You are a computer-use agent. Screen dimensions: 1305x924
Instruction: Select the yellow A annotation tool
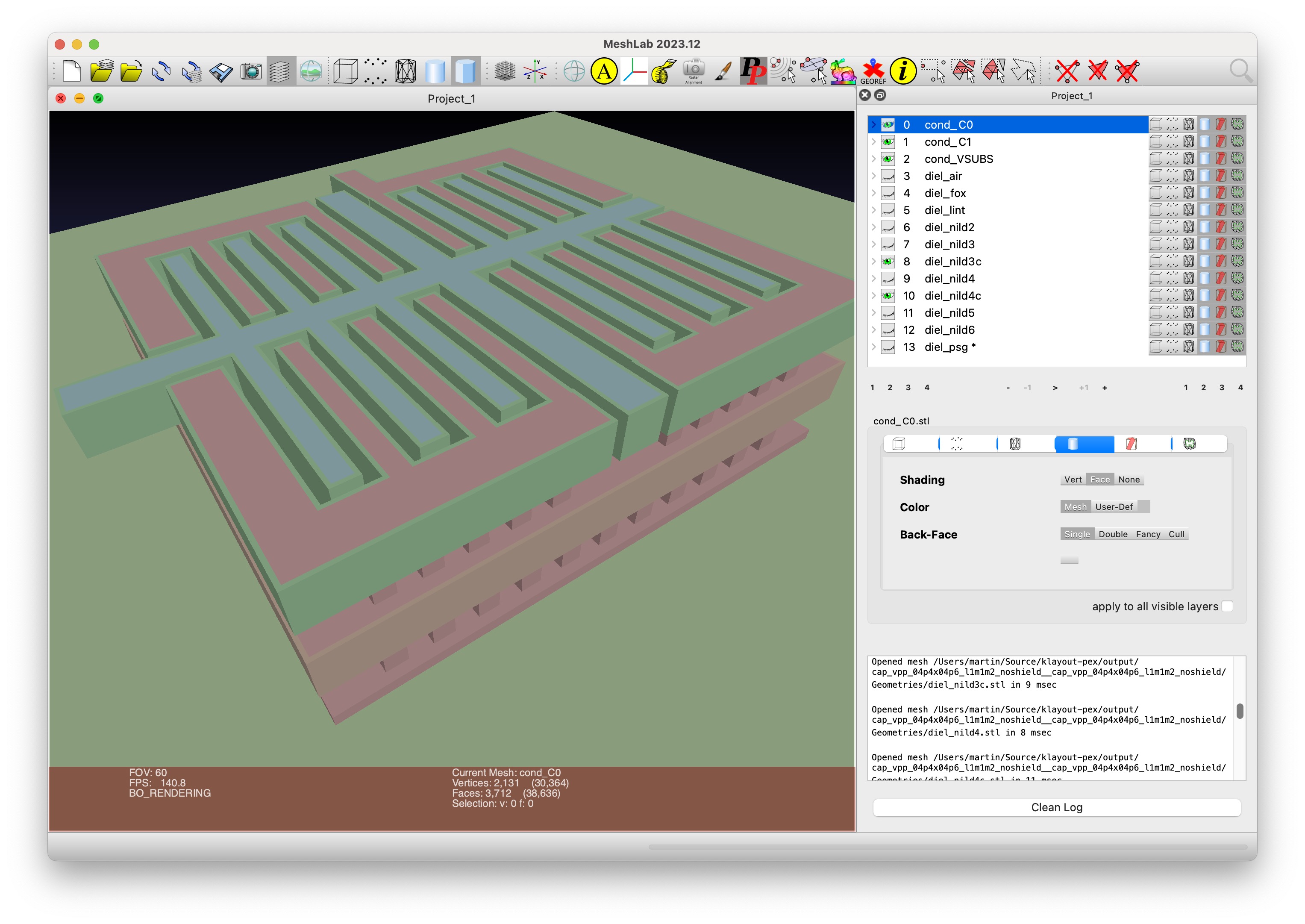coord(604,71)
